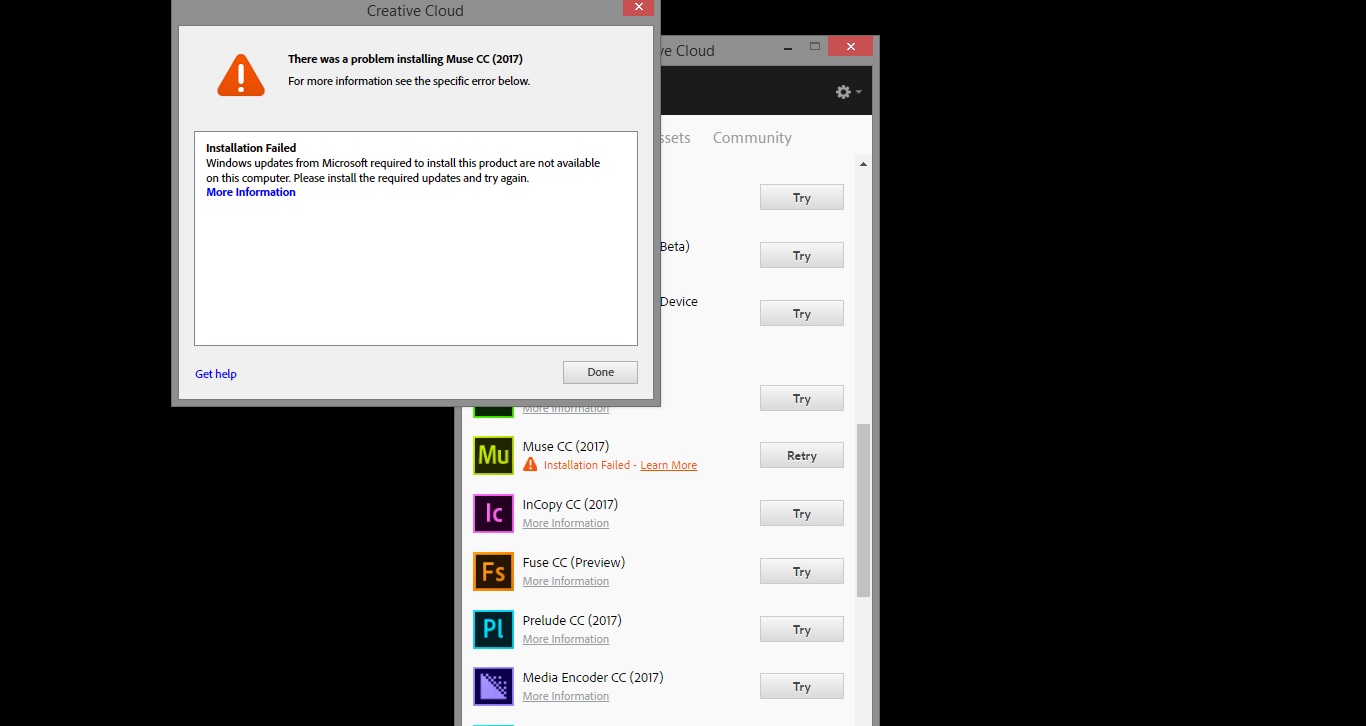Close the Creative Cloud error dialog
The width and height of the screenshot is (1366, 726).
pos(638,7)
